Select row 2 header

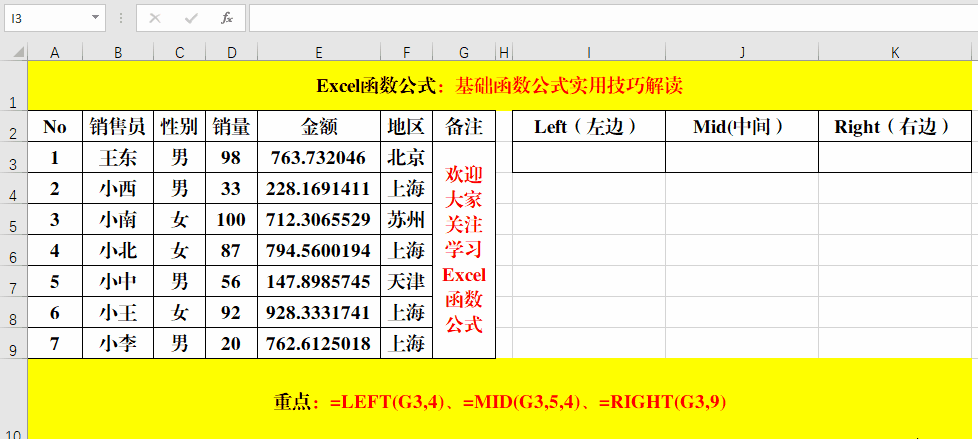pos(14,126)
